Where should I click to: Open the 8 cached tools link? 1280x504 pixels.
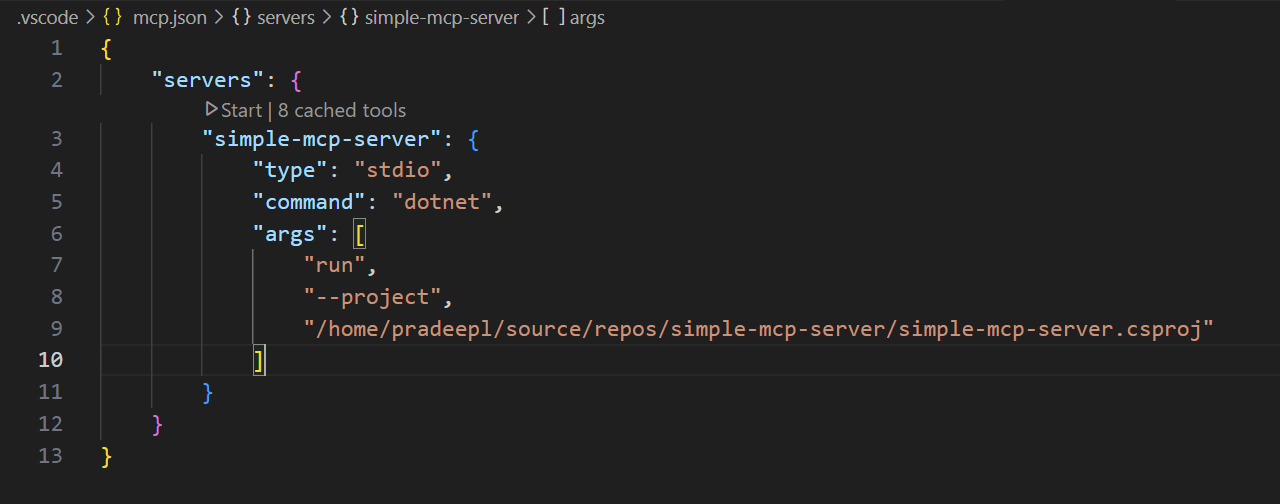click(342, 110)
